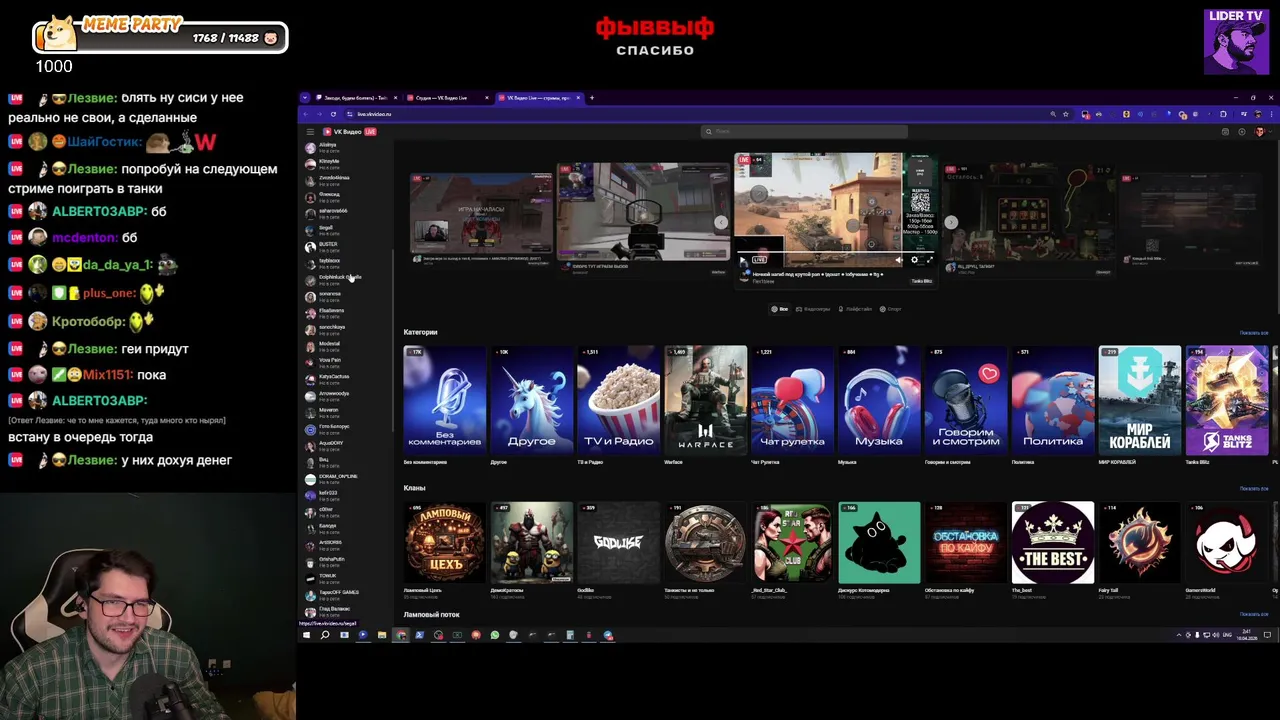
Task: Select the Видеоигры filter tab
Action: pos(813,309)
